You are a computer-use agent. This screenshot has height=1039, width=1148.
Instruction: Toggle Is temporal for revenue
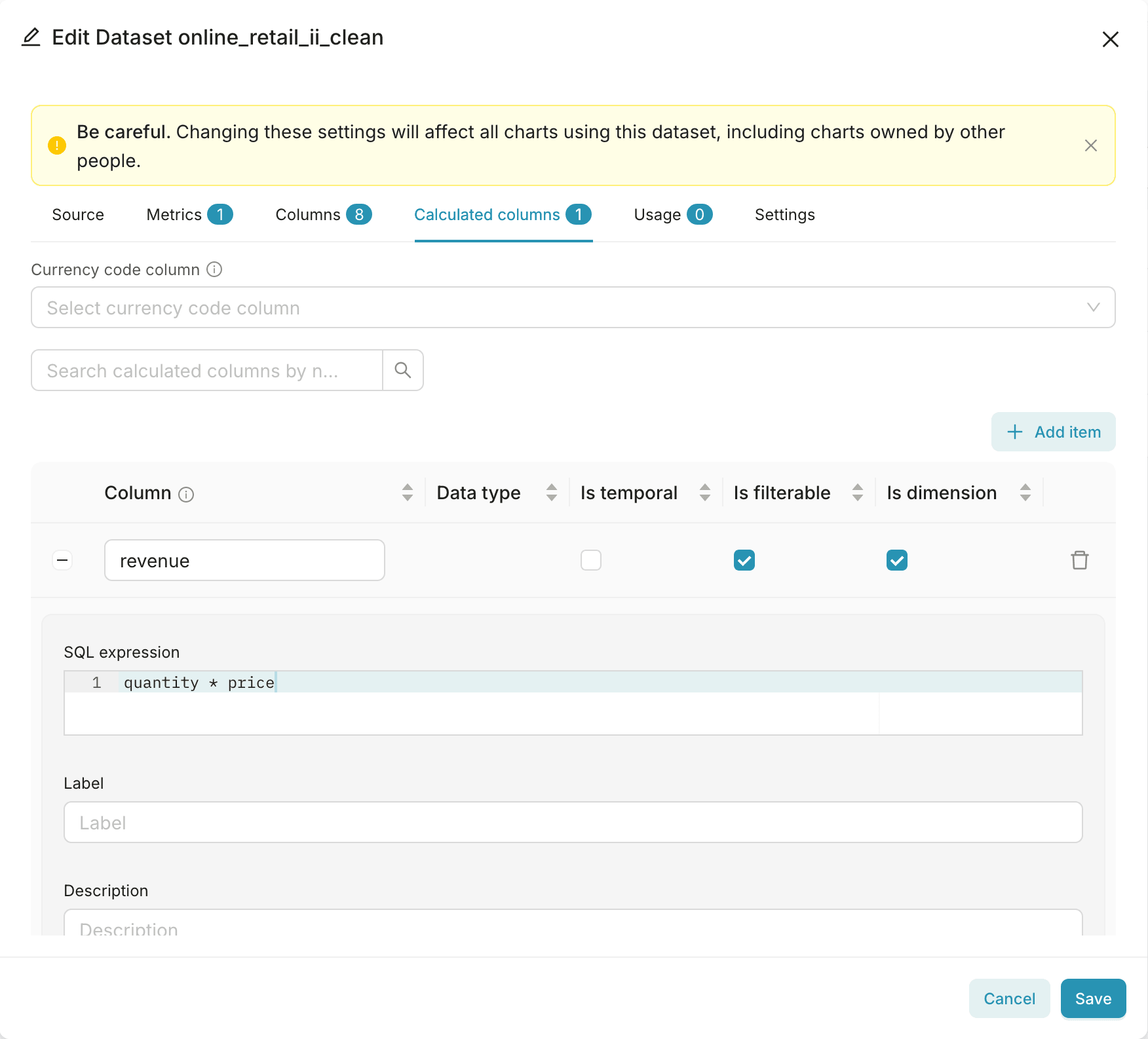591,560
